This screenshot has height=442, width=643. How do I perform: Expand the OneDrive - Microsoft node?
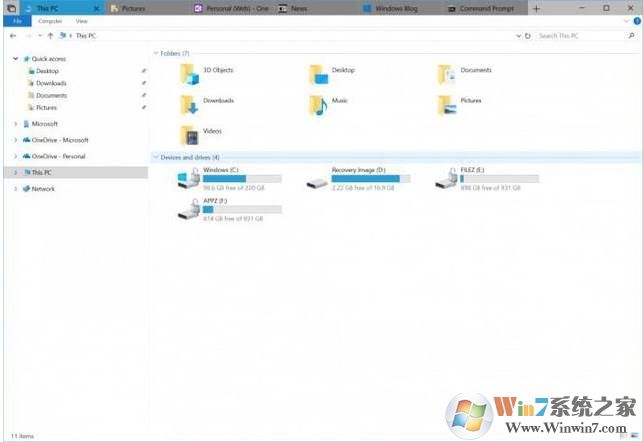click(x=15, y=140)
